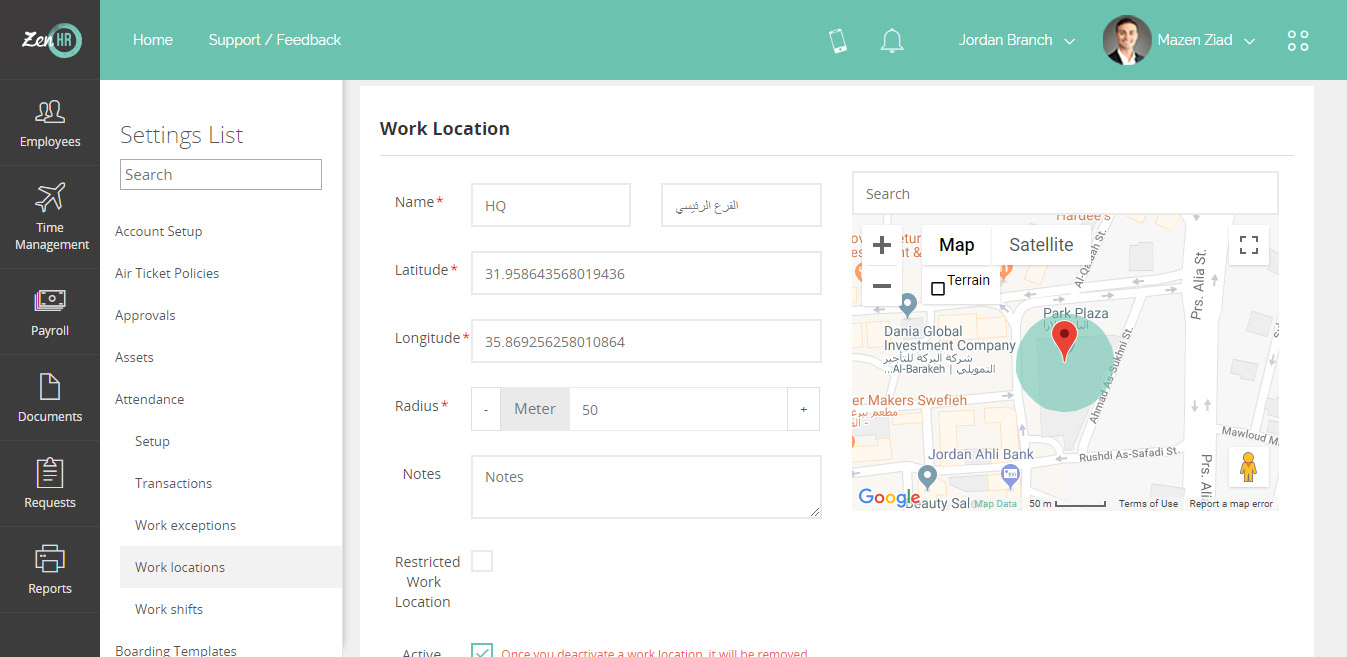
Task: Uncheck the Active checkbox
Action: tap(482, 650)
